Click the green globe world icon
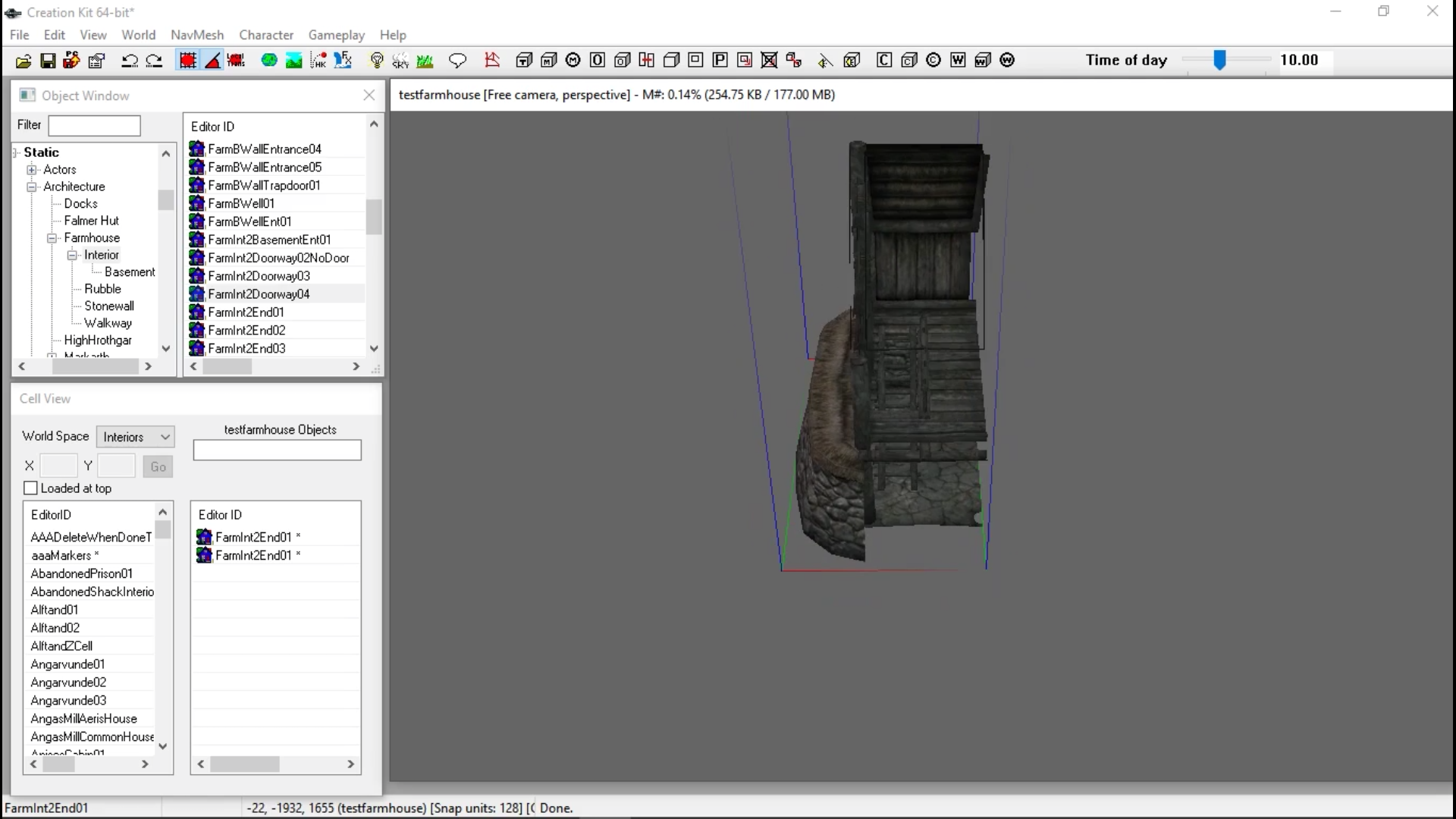Viewport: 1456px width, 819px height. coord(269,61)
